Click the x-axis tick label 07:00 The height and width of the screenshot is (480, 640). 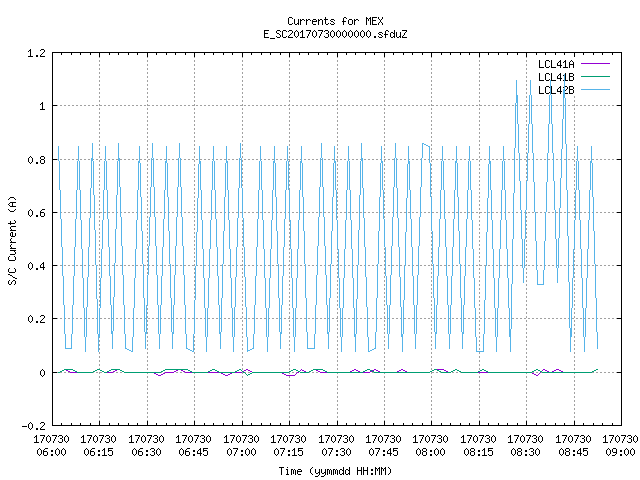tap(241, 452)
